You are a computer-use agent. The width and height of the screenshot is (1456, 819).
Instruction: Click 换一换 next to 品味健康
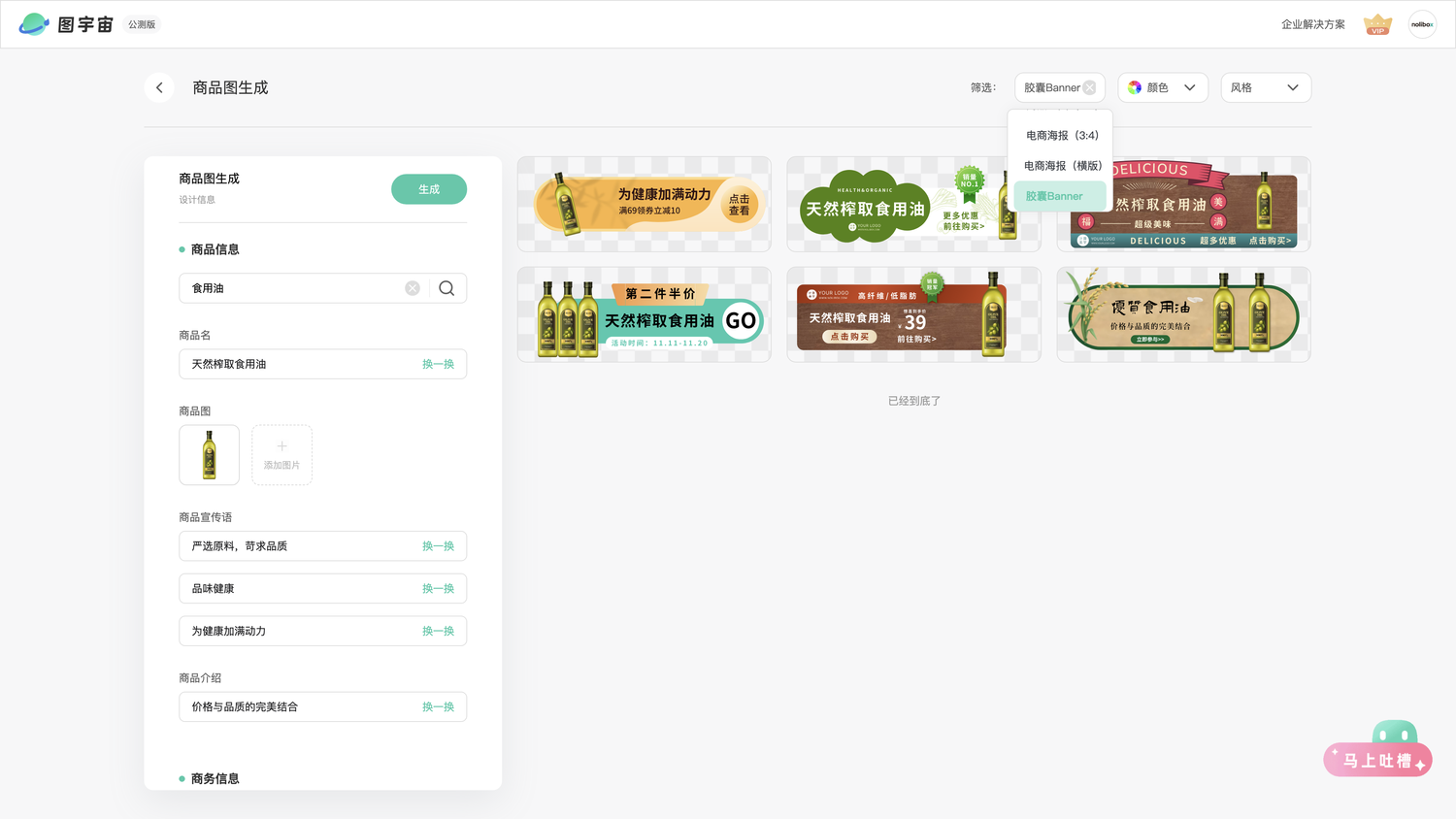click(x=438, y=589)
